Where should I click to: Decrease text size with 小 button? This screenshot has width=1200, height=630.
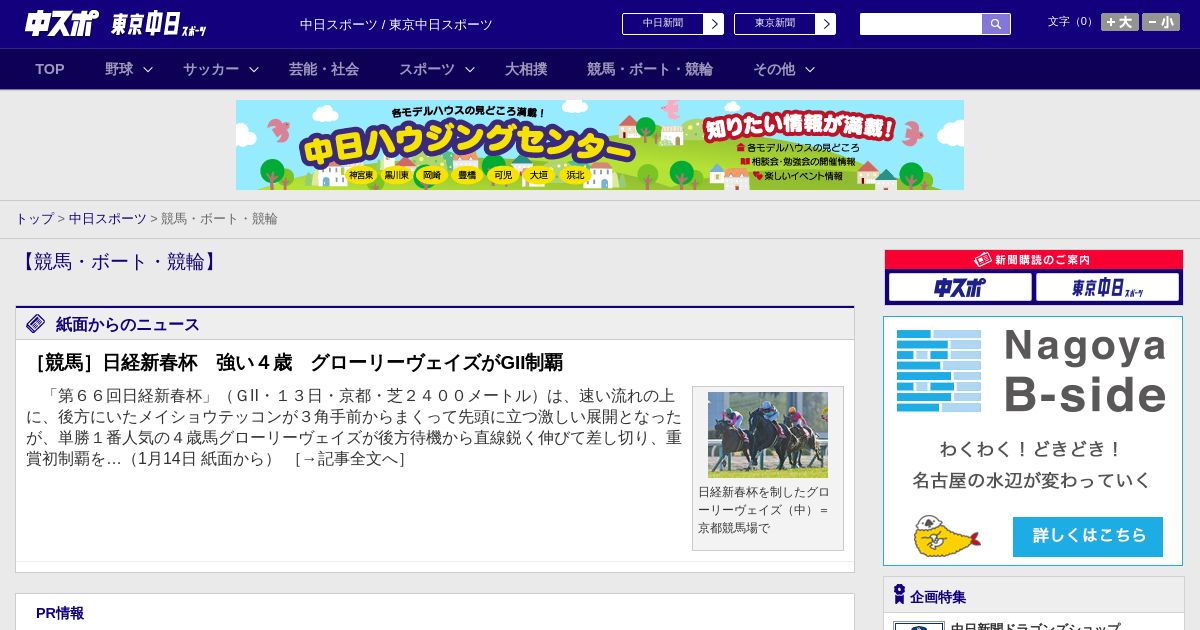click(1161, 22)
